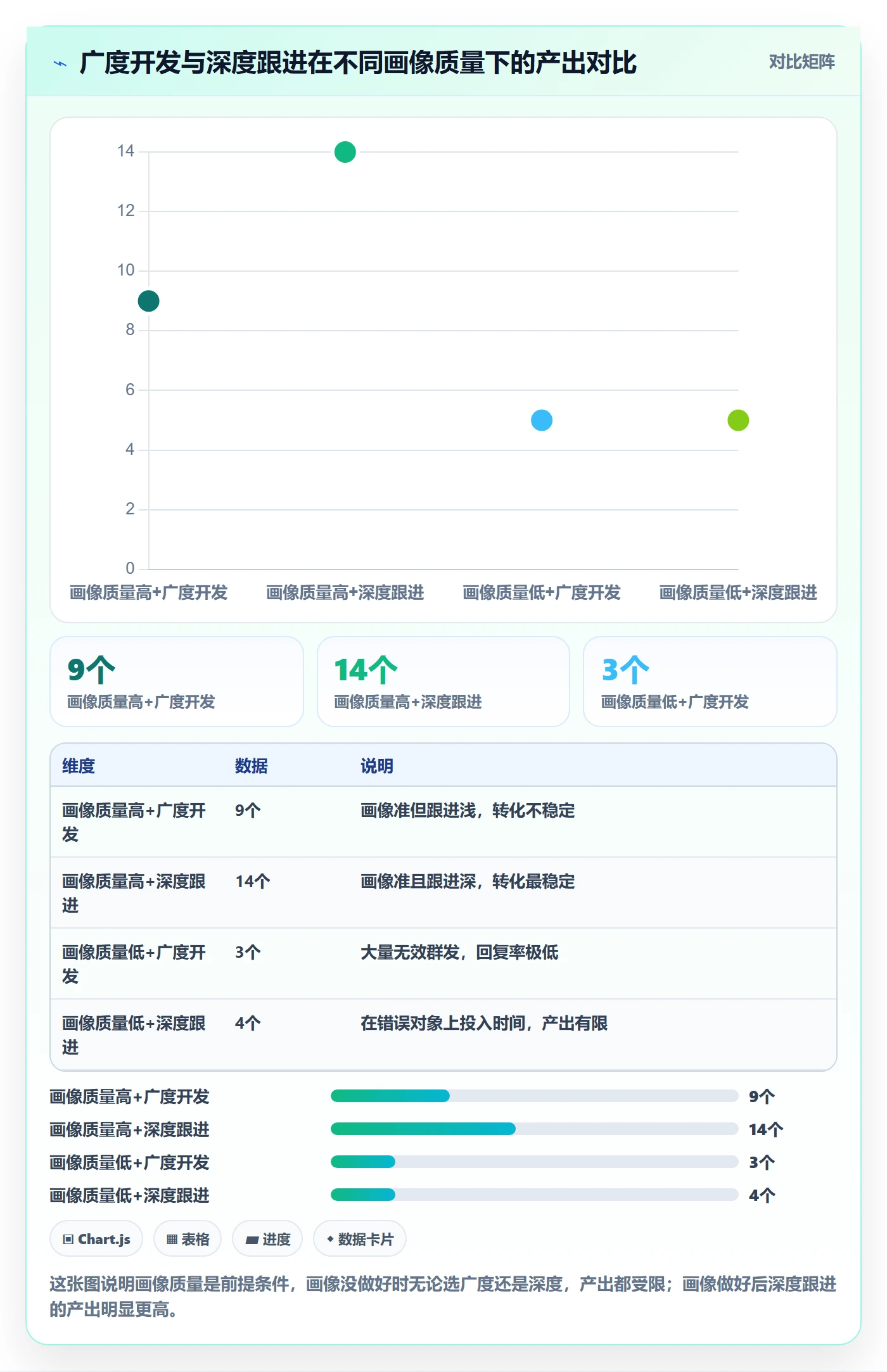Click x-axis label 画像质量高+广度开发 under the chart
Screen dimensions: 887x1372
point(148,592)
